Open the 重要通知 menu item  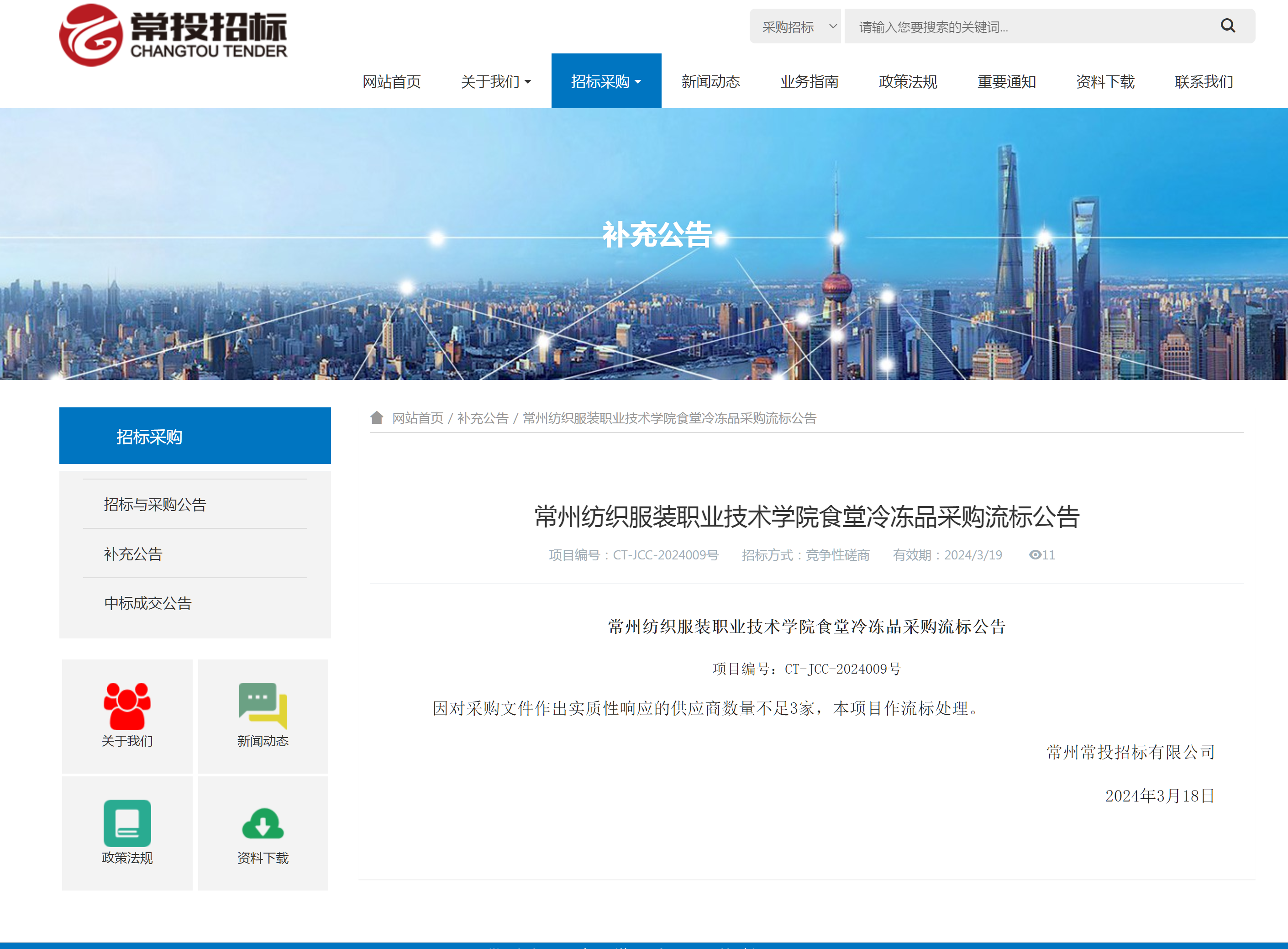coord(1006,82)
